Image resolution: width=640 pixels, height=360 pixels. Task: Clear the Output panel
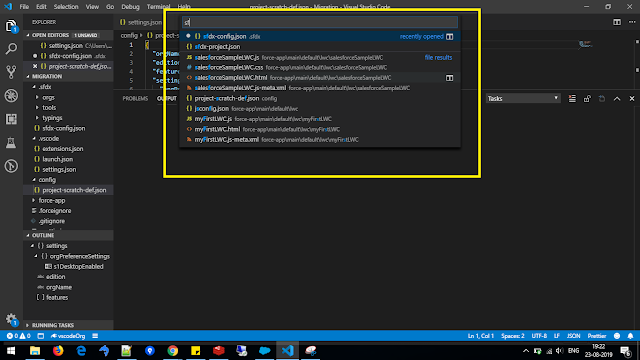(x=572, y=98)
